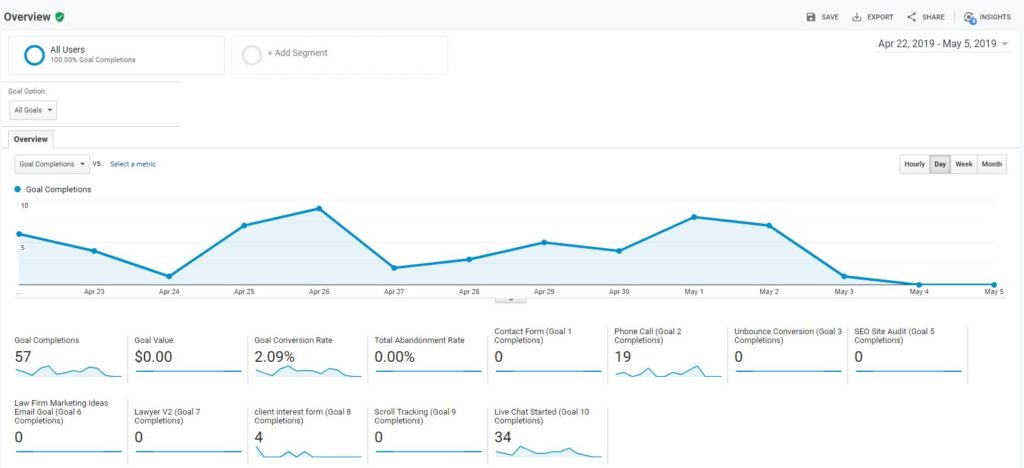1024x468 pixels.
Task: Select the Overview tab
Action: (x=31, y=139)
